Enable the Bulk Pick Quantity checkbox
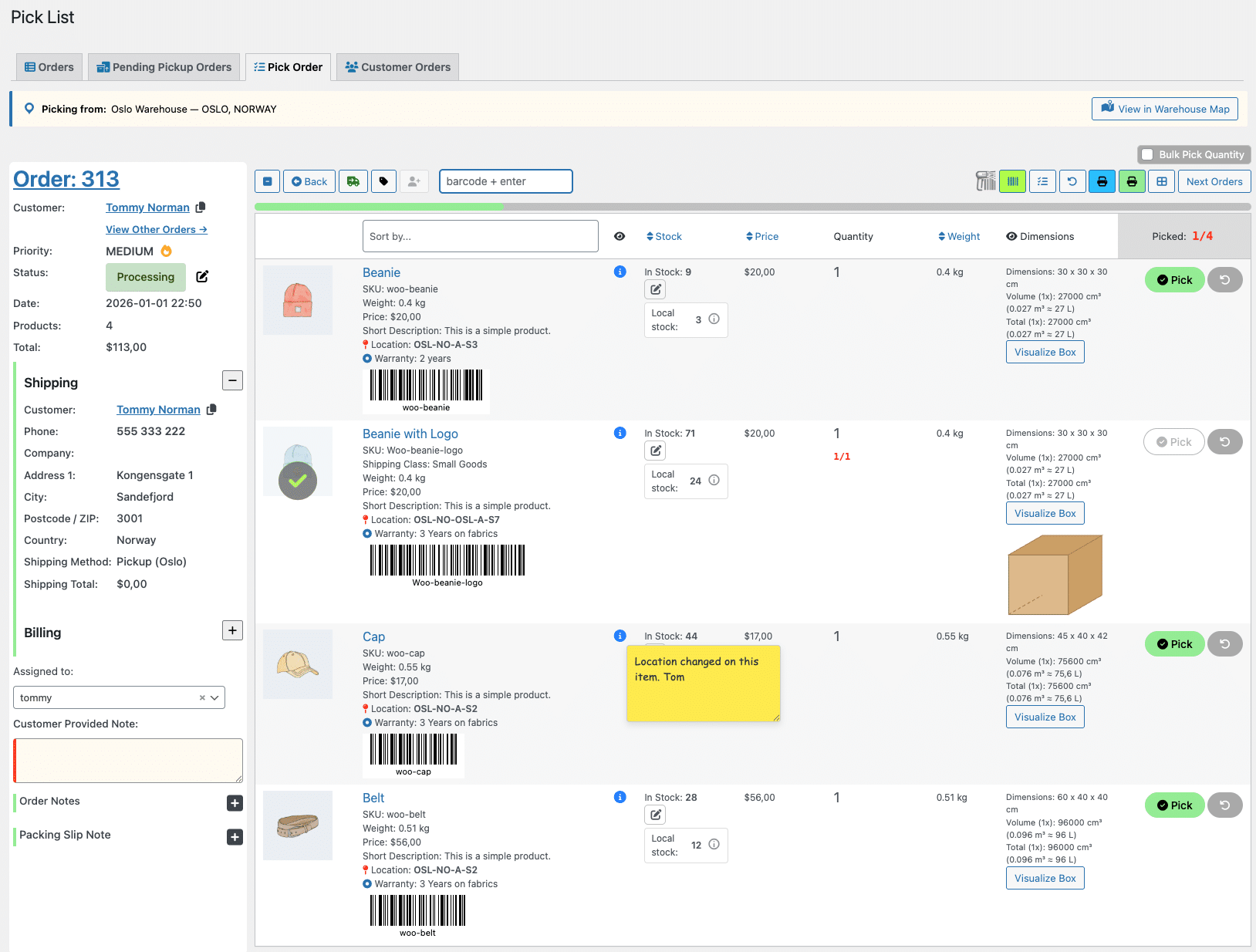 pos(1147,154)
